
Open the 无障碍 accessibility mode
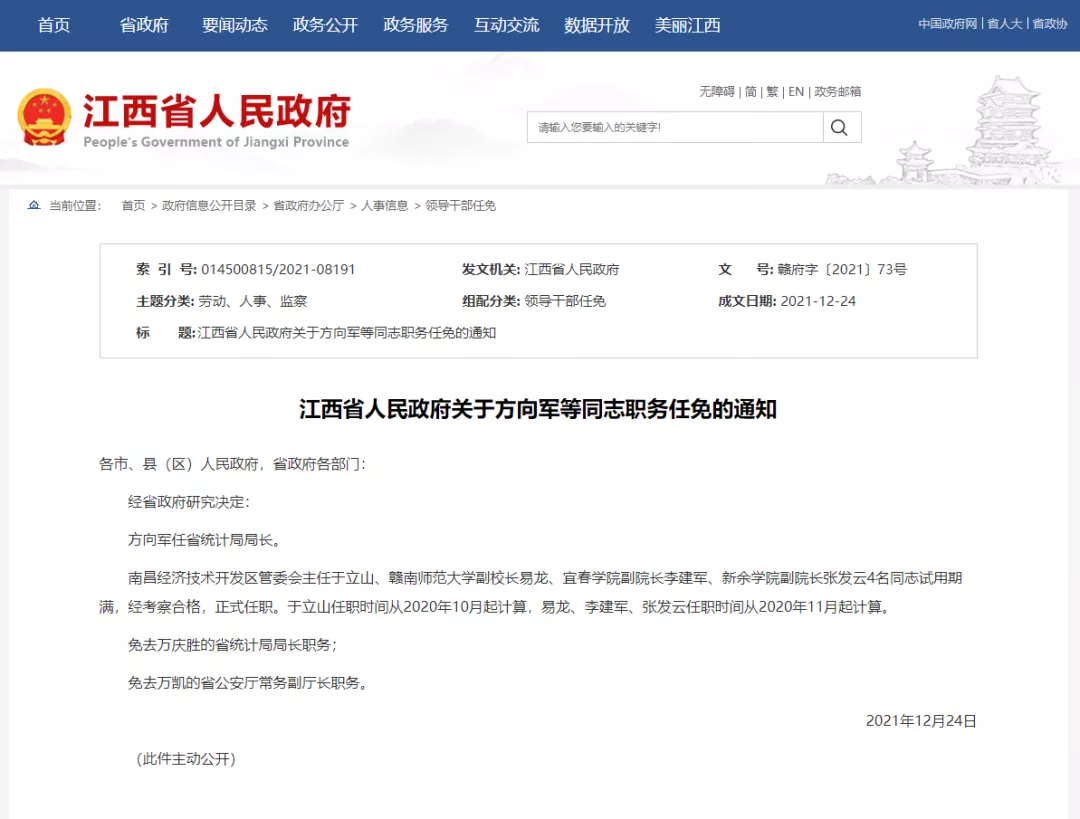716,91
